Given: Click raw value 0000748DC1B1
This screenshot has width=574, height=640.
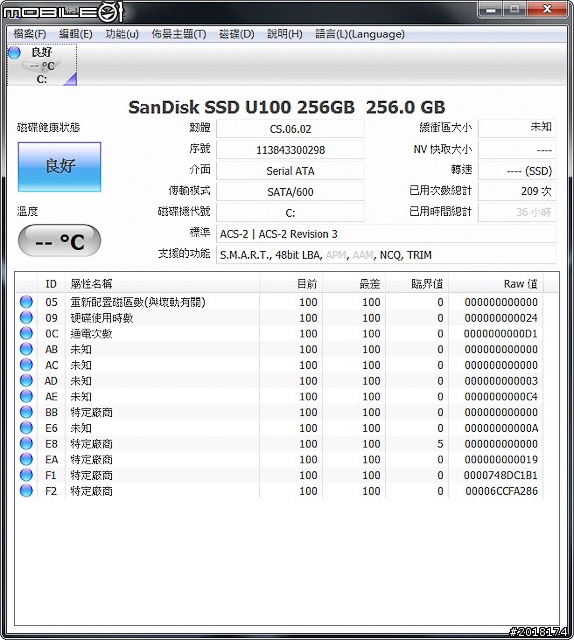Looking at the screenshot, I should tap(501, 476).
